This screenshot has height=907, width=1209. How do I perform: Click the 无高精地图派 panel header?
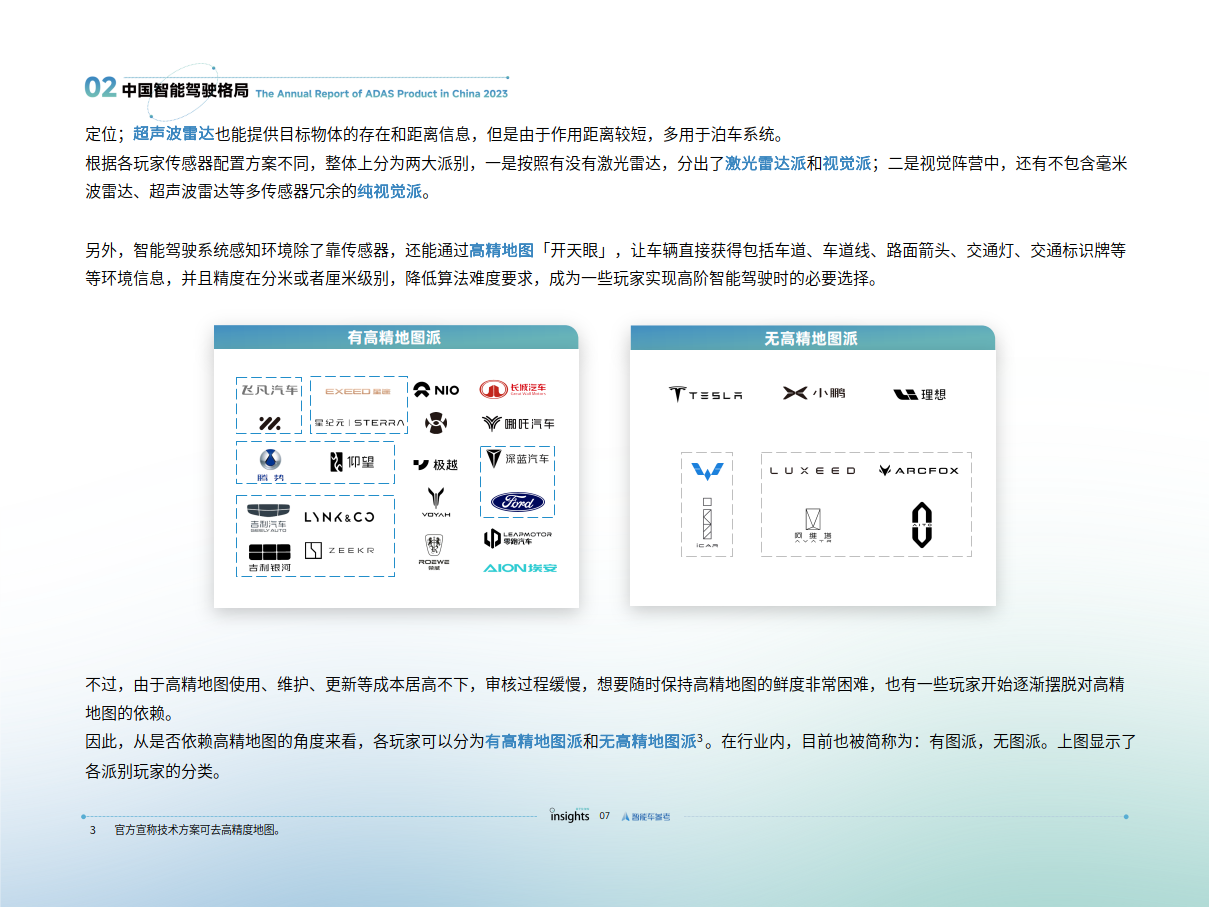(811, 339)
